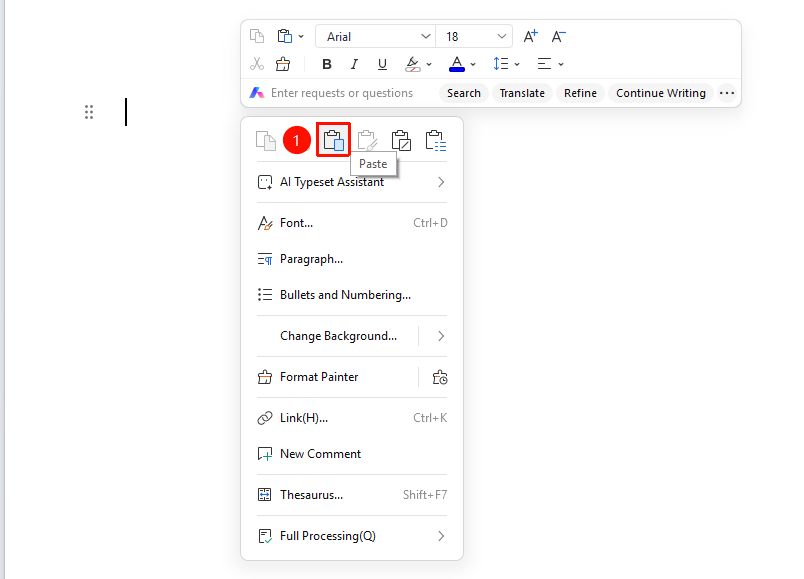Open the Font... dialog from the context menu
The height and width of the screenshot is (579, 804).
[352, 223]
